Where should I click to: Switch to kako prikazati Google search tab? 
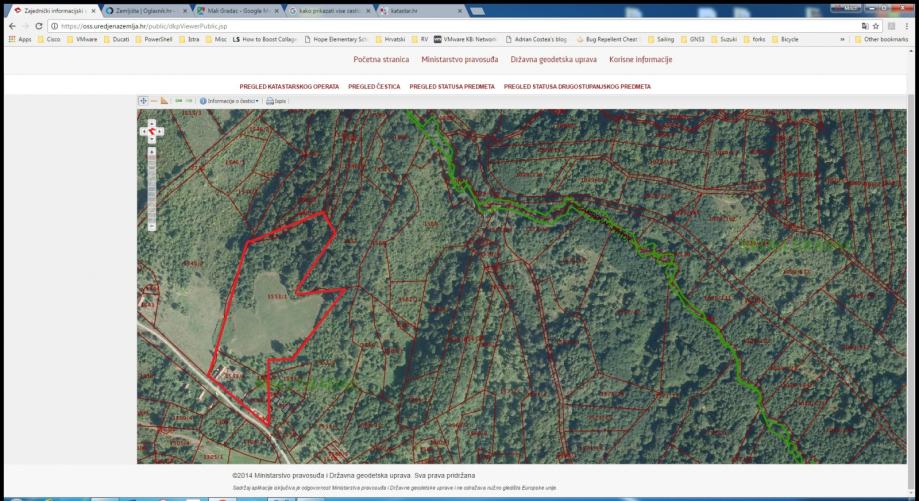(329, 11)
